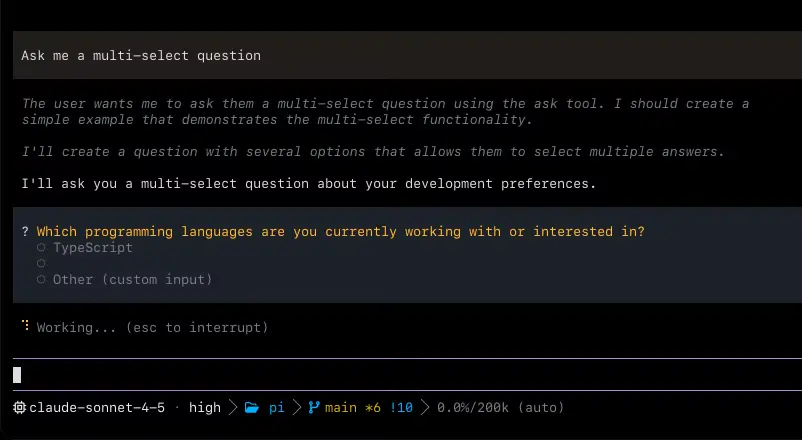
Task: Click the 'I'll ask you a multi-select question' reply
Action: [x=309, y=184]
